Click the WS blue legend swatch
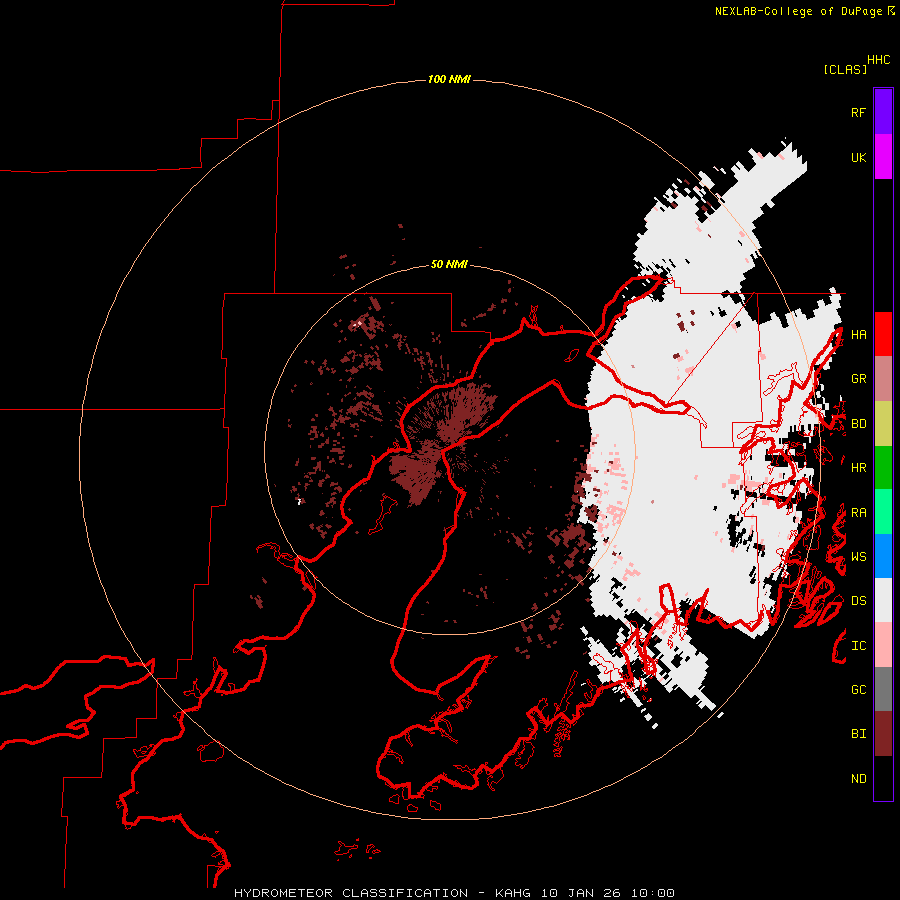 point(883,556)
